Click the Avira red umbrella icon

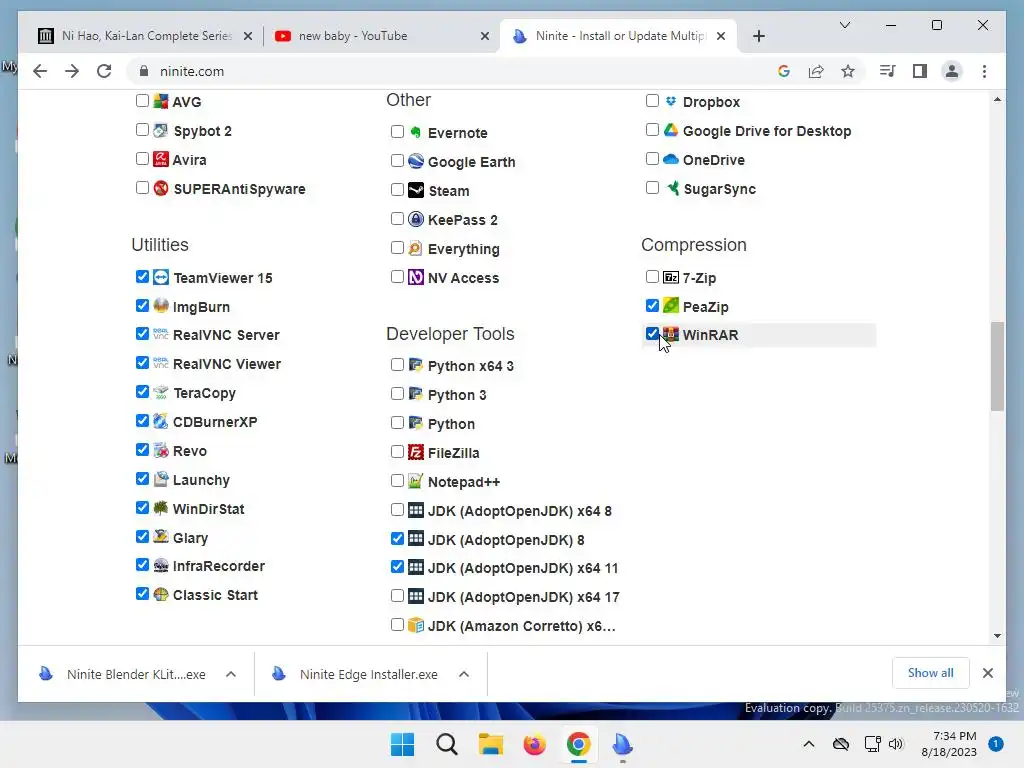(x=161, y=159)
